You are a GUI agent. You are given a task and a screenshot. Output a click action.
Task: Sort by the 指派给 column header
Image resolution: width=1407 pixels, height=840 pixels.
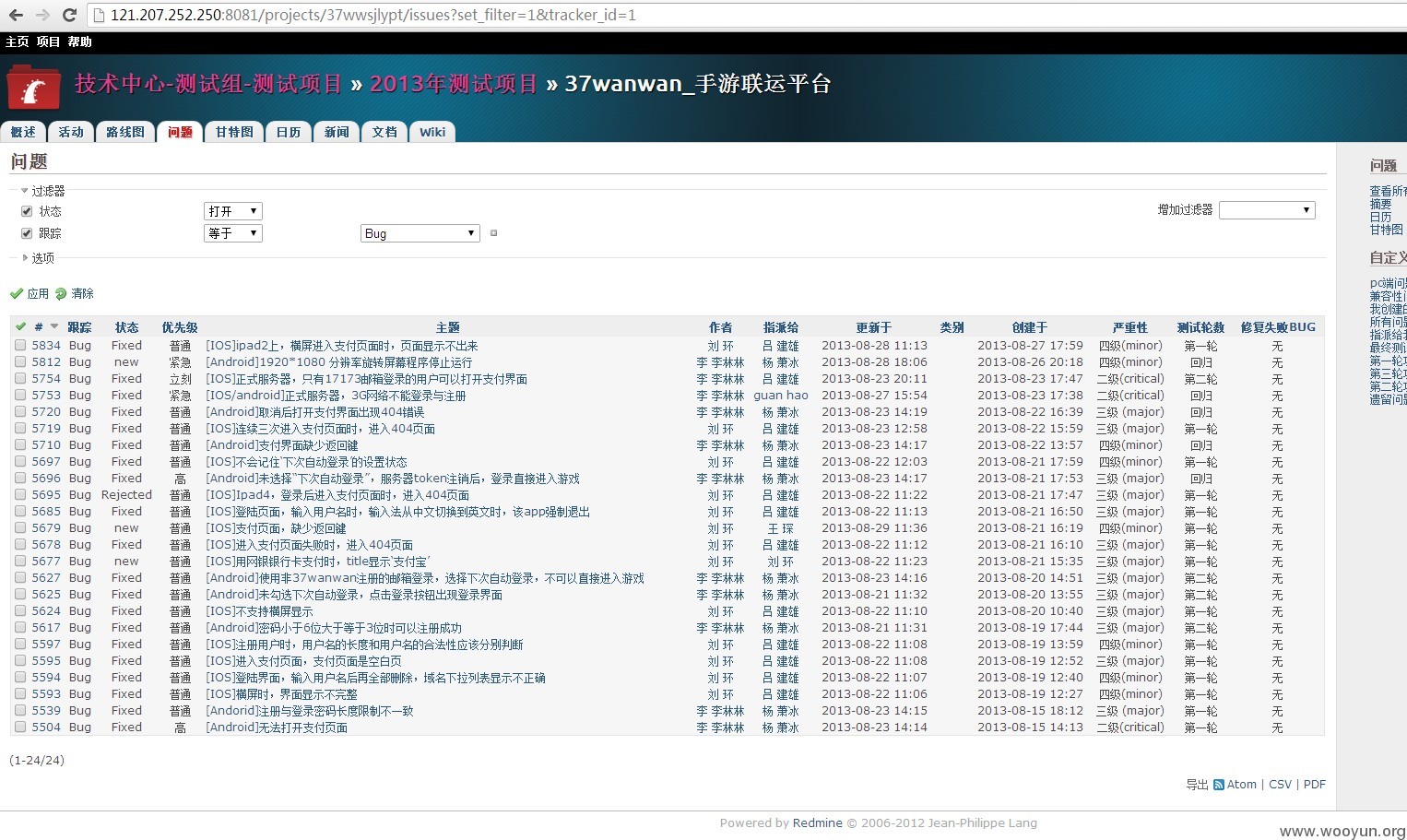point(781,327)
